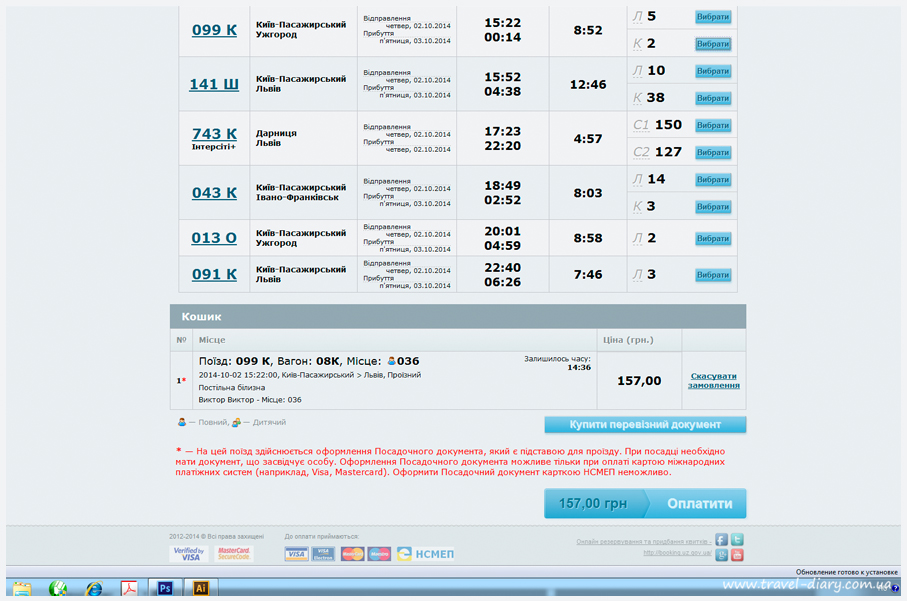Click the MasterCard SecureCode logo
Viewport: 907px width, 601px height.
[x=234, y=553]
